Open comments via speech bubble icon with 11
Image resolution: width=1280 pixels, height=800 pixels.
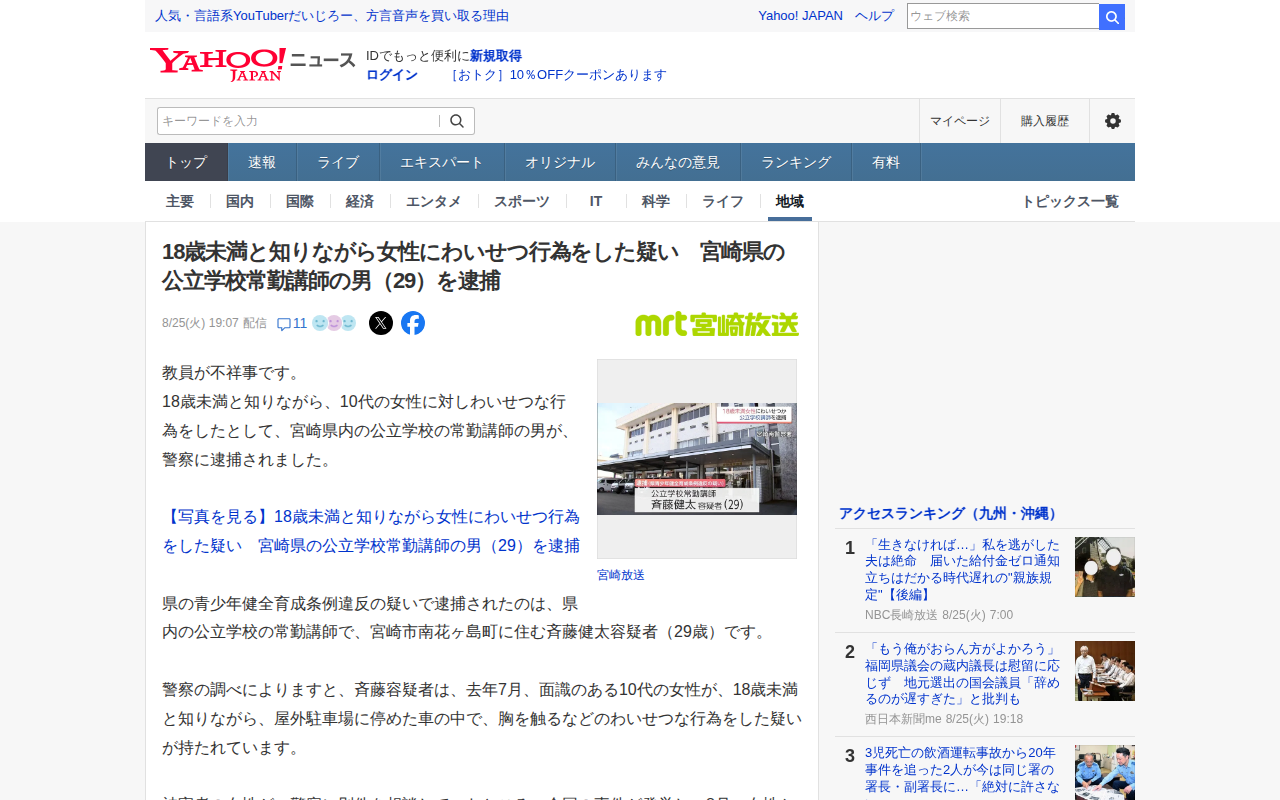tap(291, 323)
